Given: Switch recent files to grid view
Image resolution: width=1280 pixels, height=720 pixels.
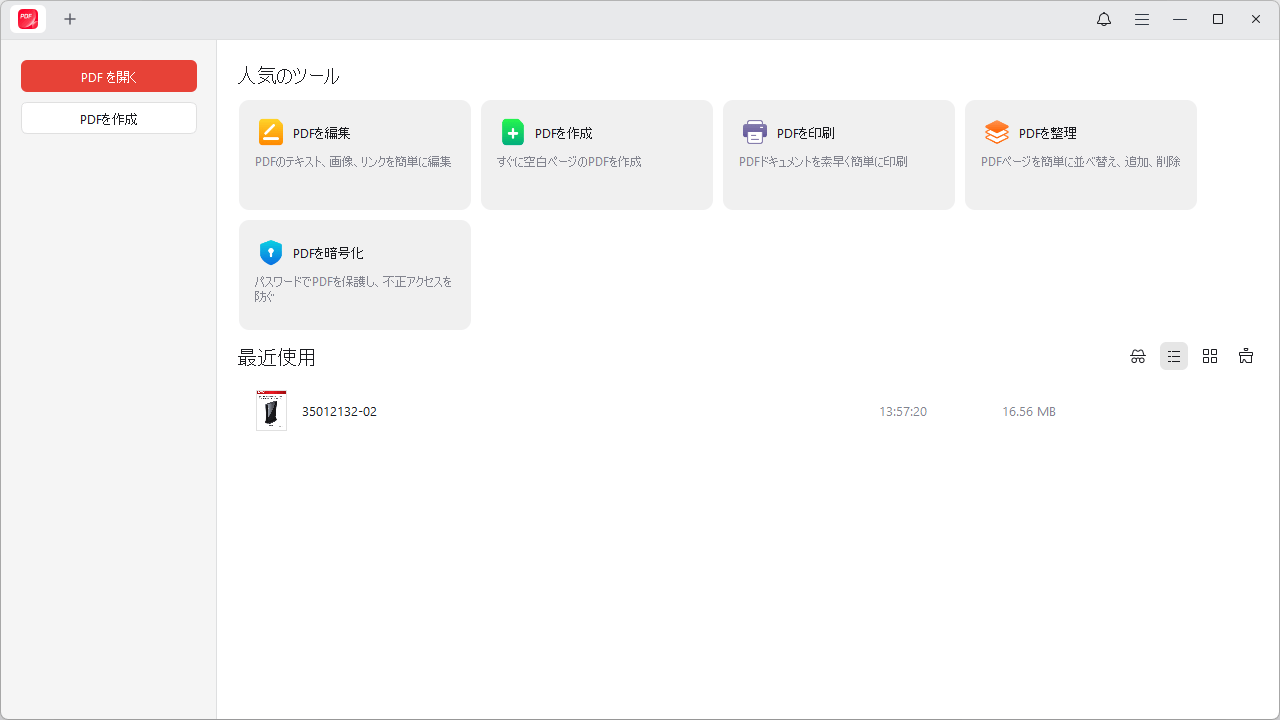Looking at the screenshot, I should tap(1210, 356).
